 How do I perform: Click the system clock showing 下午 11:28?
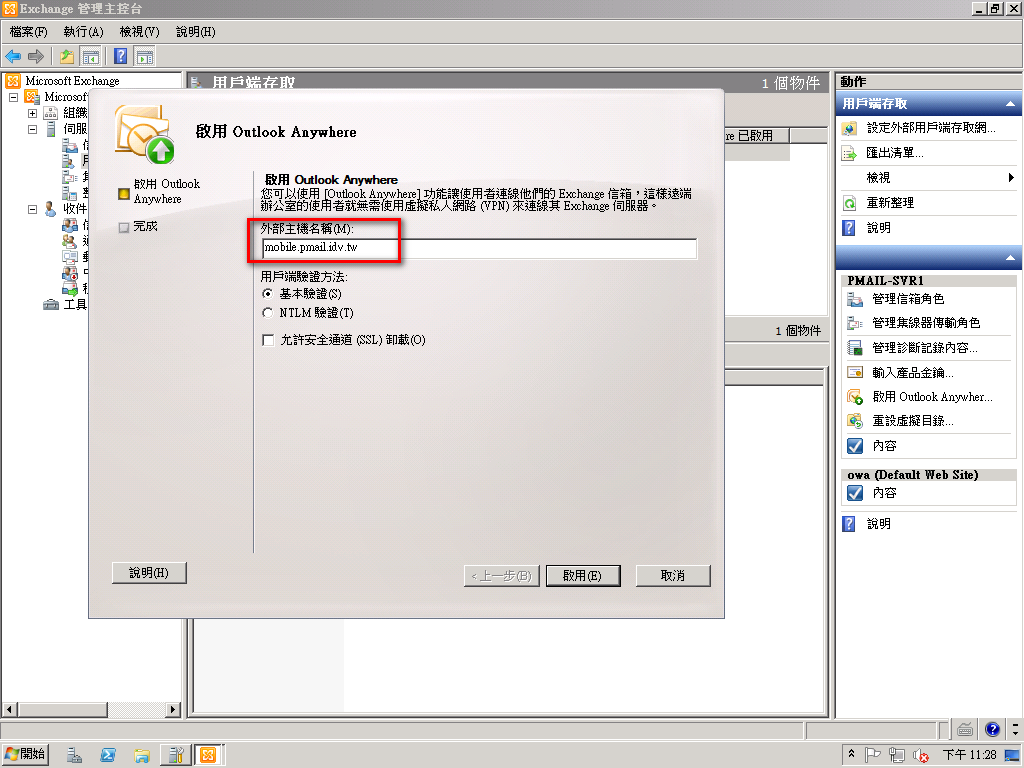pos(970,755)
